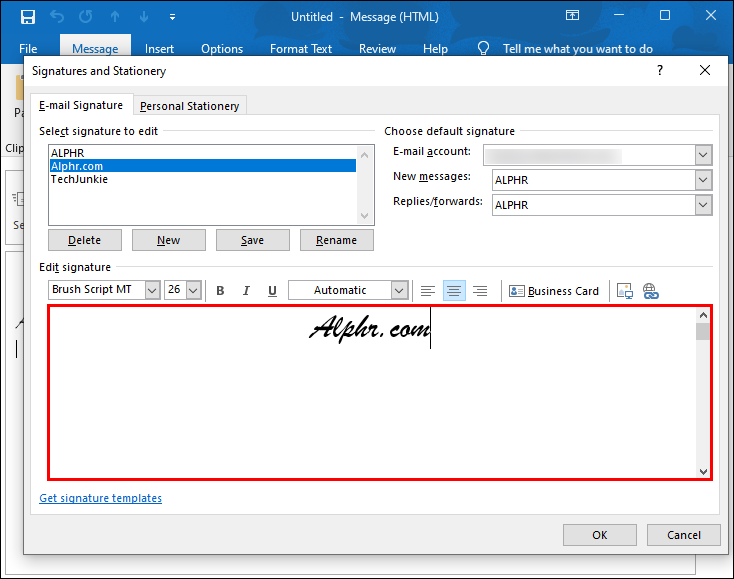Click the New signature button
The image size is (734, 579).
169,240
